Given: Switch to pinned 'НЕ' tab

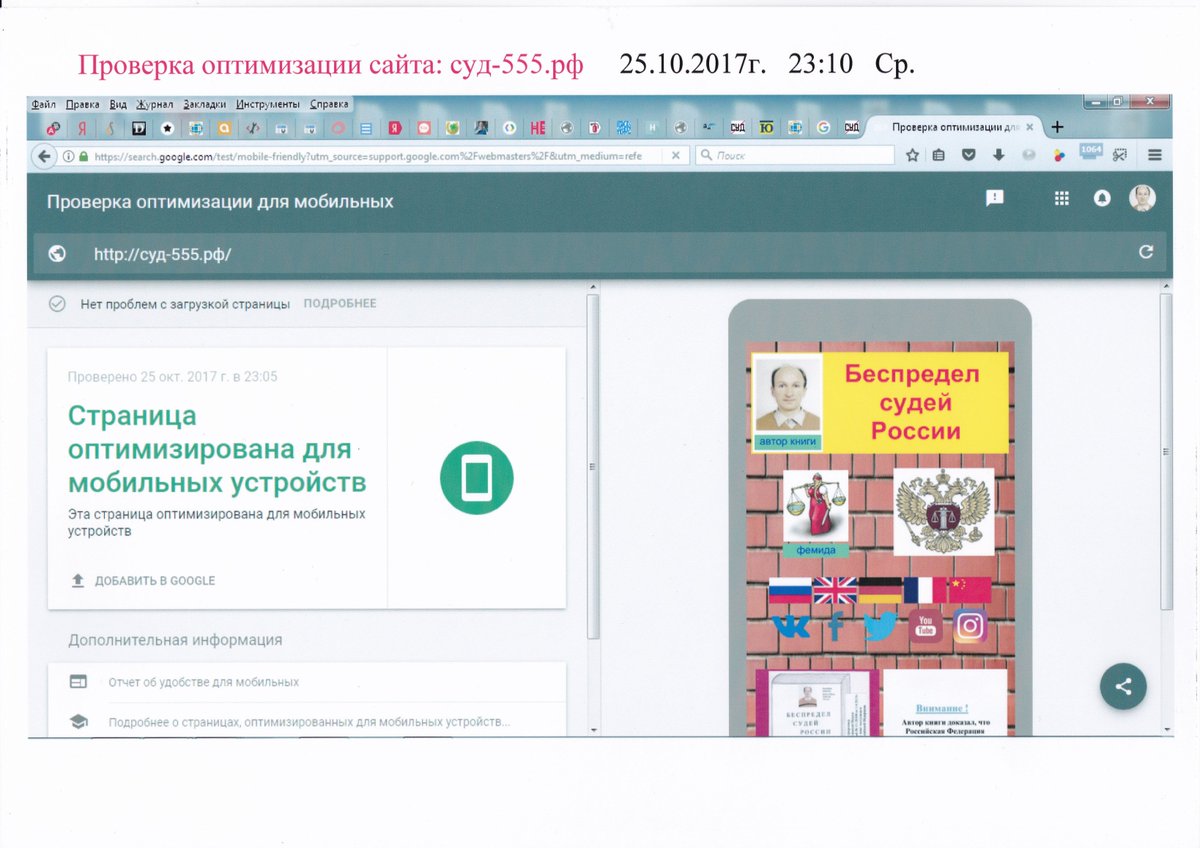Looking at the screenshot, I should 538,128.
